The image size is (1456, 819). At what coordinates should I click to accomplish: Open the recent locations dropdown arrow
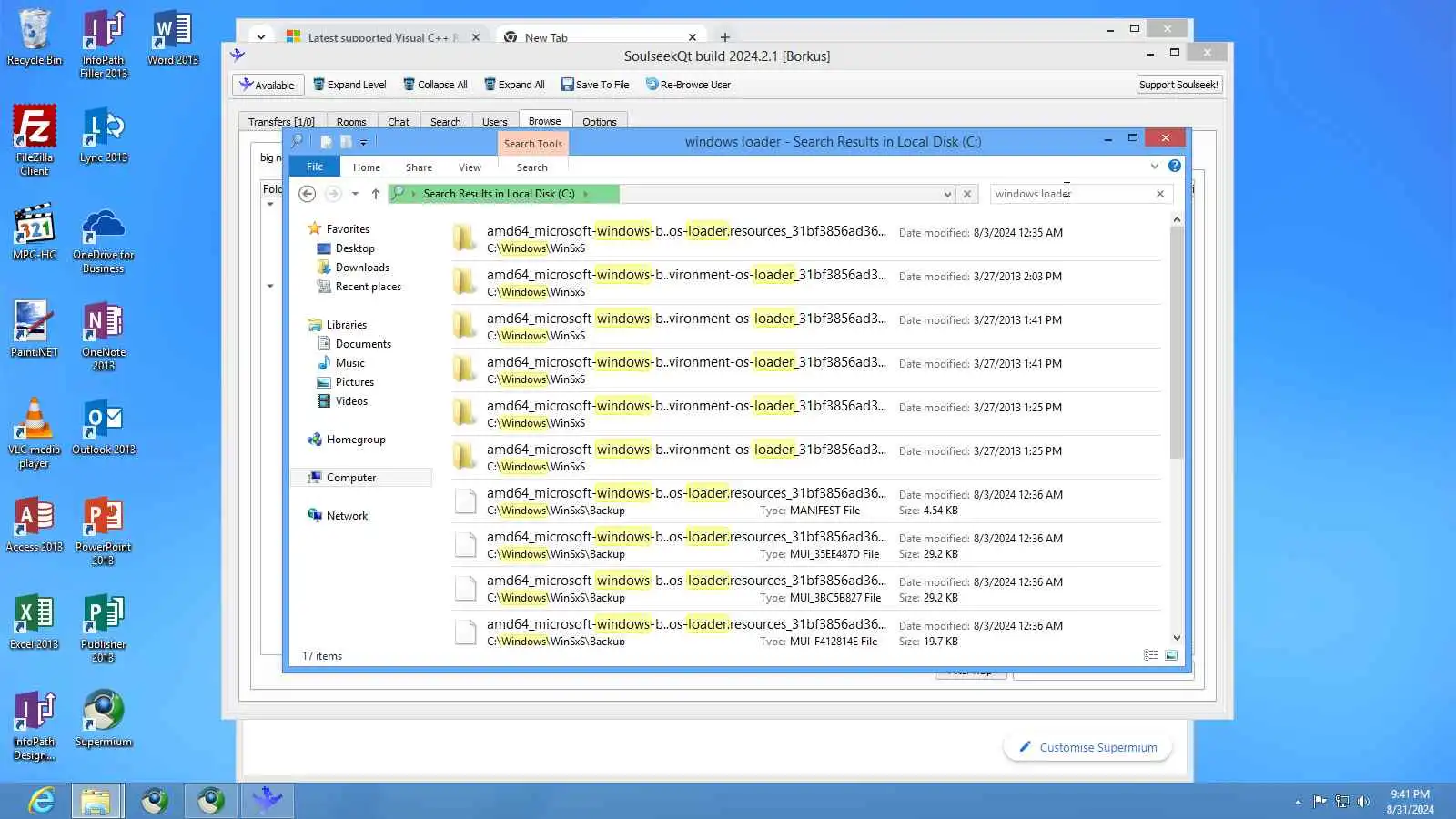[355, 194]
